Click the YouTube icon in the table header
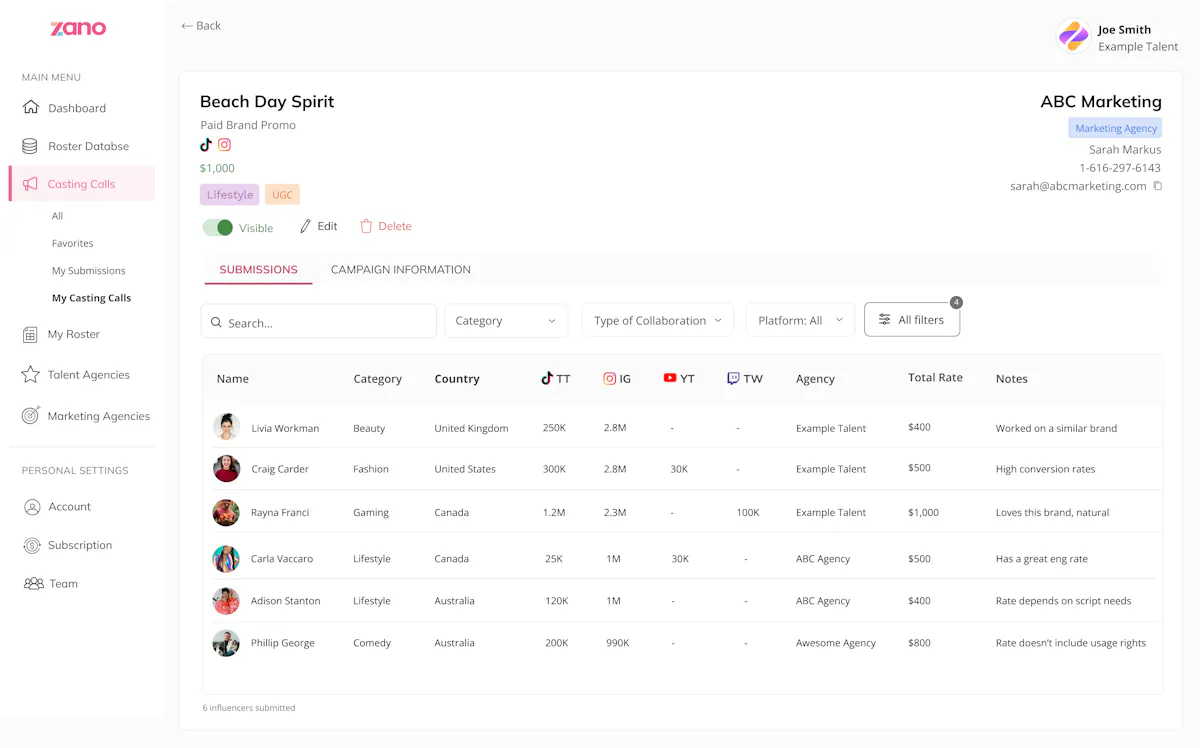 point(670,378)
